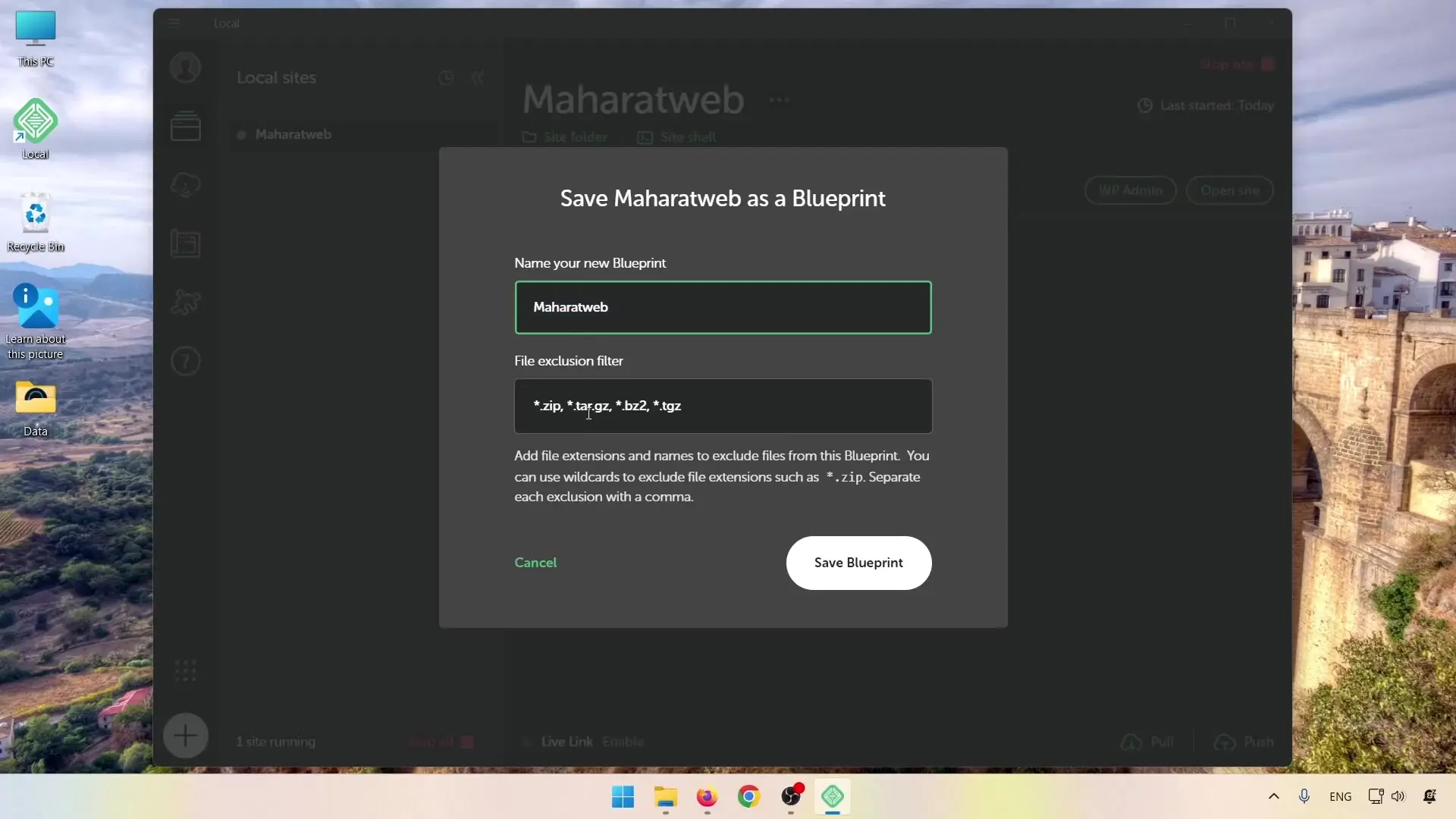Click the File exclusion filter field
Screen dimensions: 1456x819
click(x=723, y=406)
